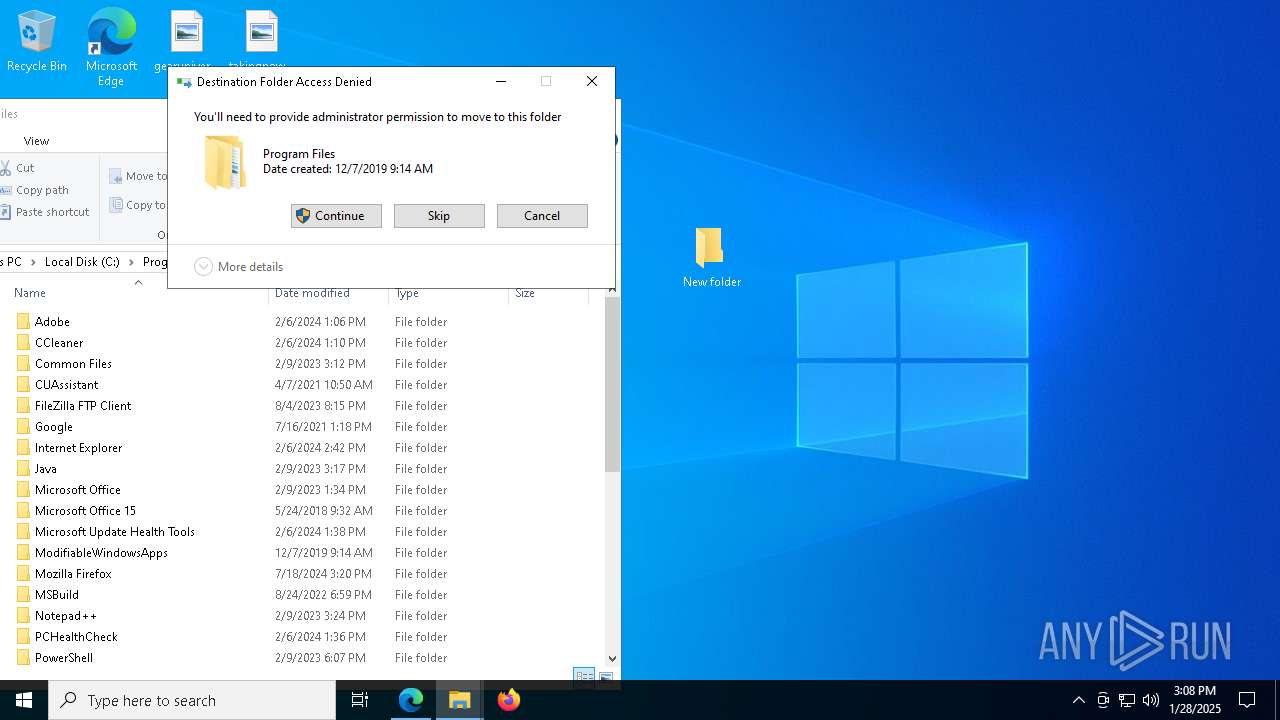
Task: Select the Common Files folder icon
Action: coord(23,364)
